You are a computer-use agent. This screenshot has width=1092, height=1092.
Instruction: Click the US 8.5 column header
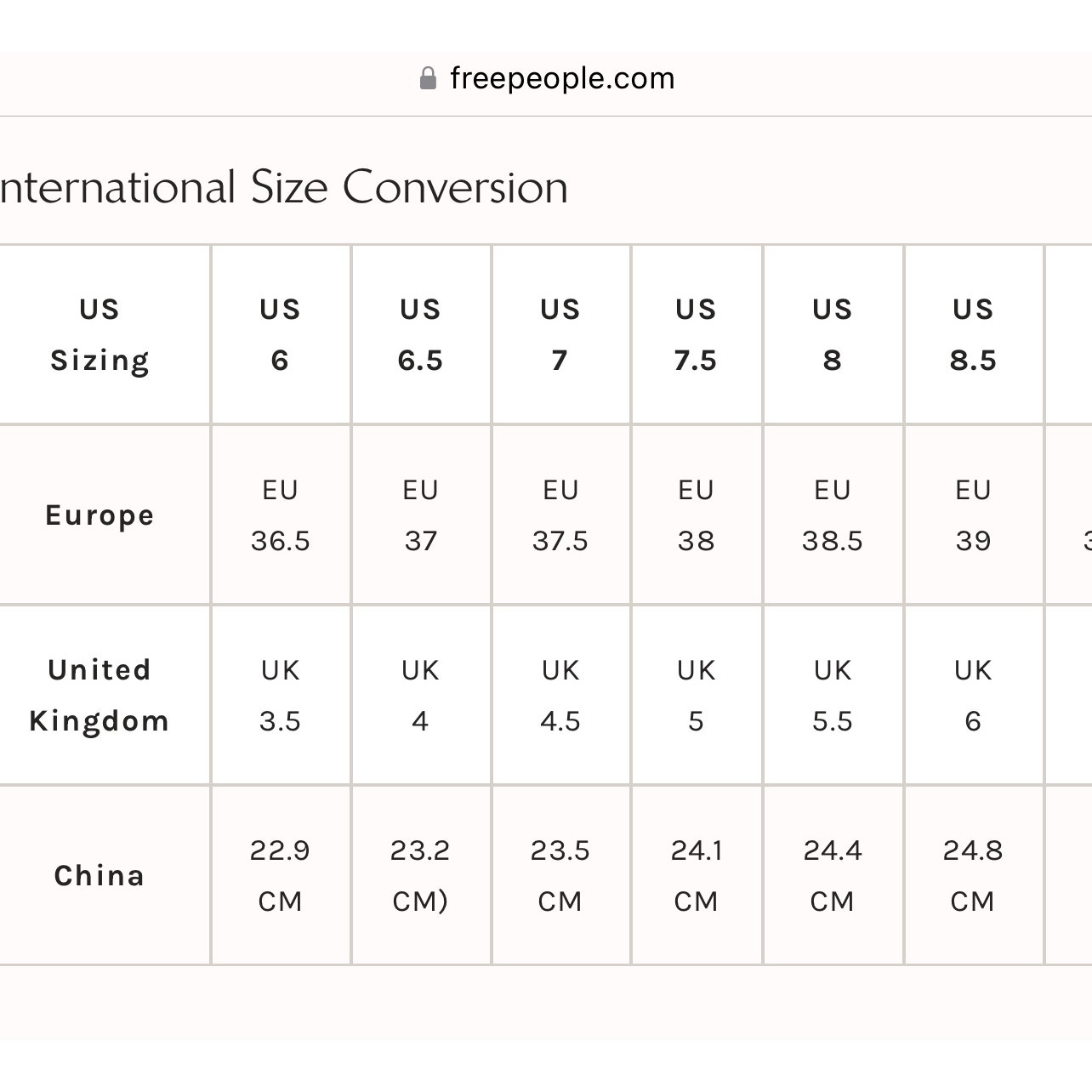(974, 334)
